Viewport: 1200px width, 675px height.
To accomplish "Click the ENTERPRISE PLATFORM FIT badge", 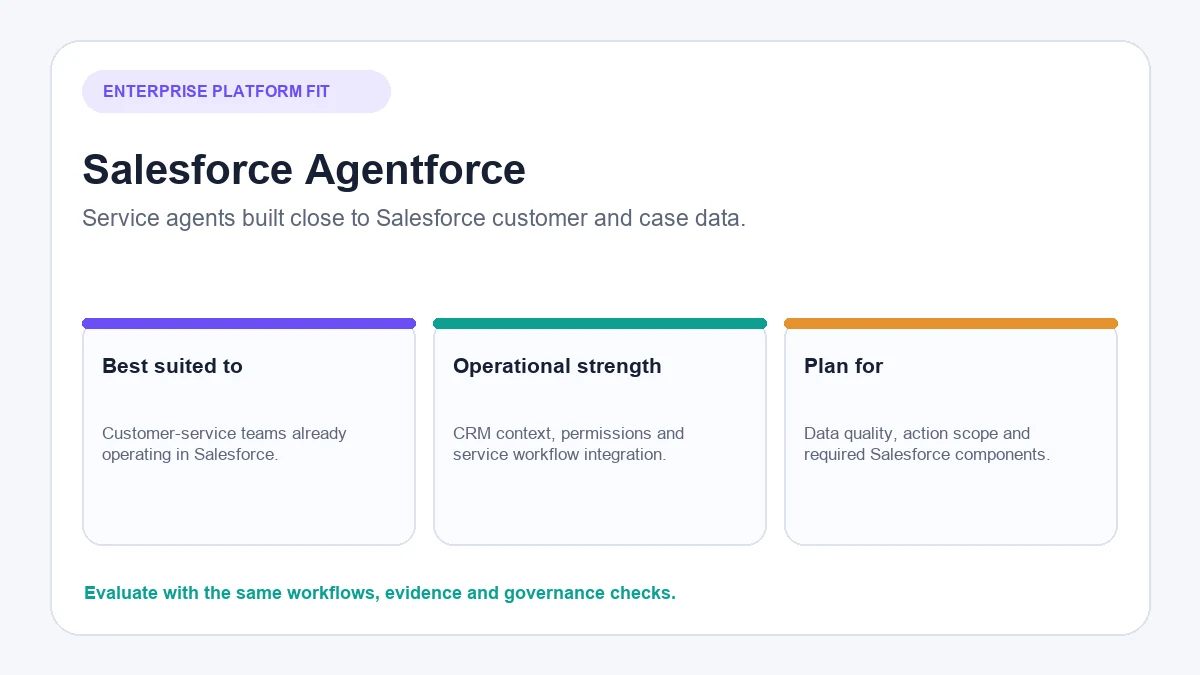I will pyautogui.click(x=236, y=91).
